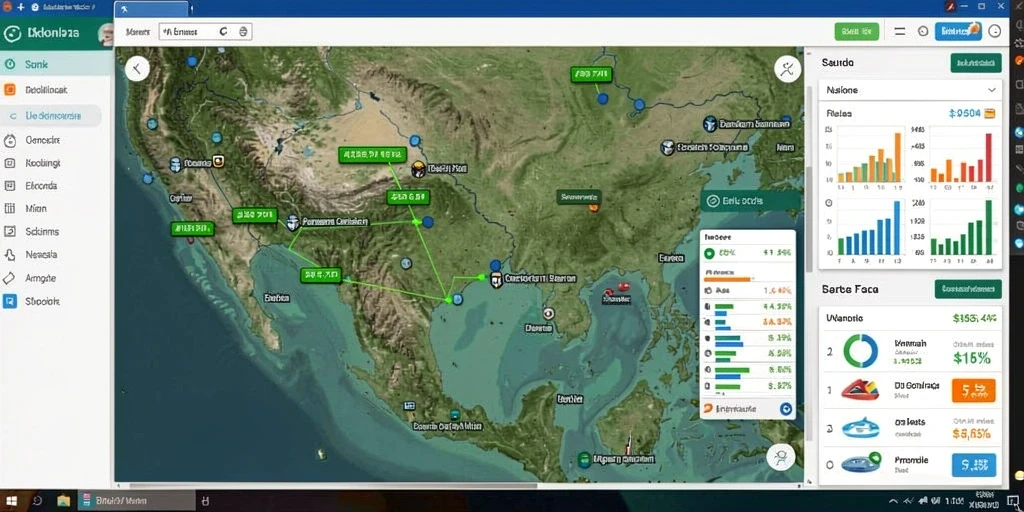The height and width of the screenshot is (512, 1024).
Task: Click the blue price button in Prmondie row
Action: (974, 465)
